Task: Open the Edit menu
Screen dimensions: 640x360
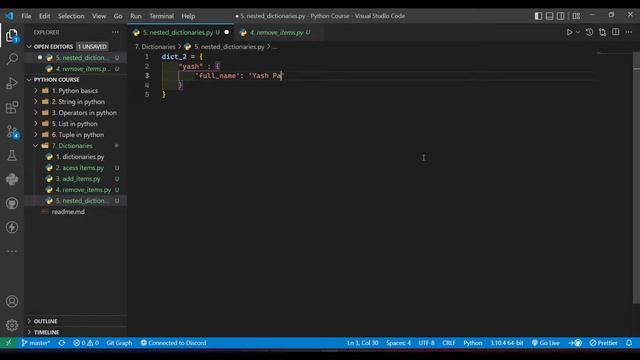Action: [x=44, y=16]
